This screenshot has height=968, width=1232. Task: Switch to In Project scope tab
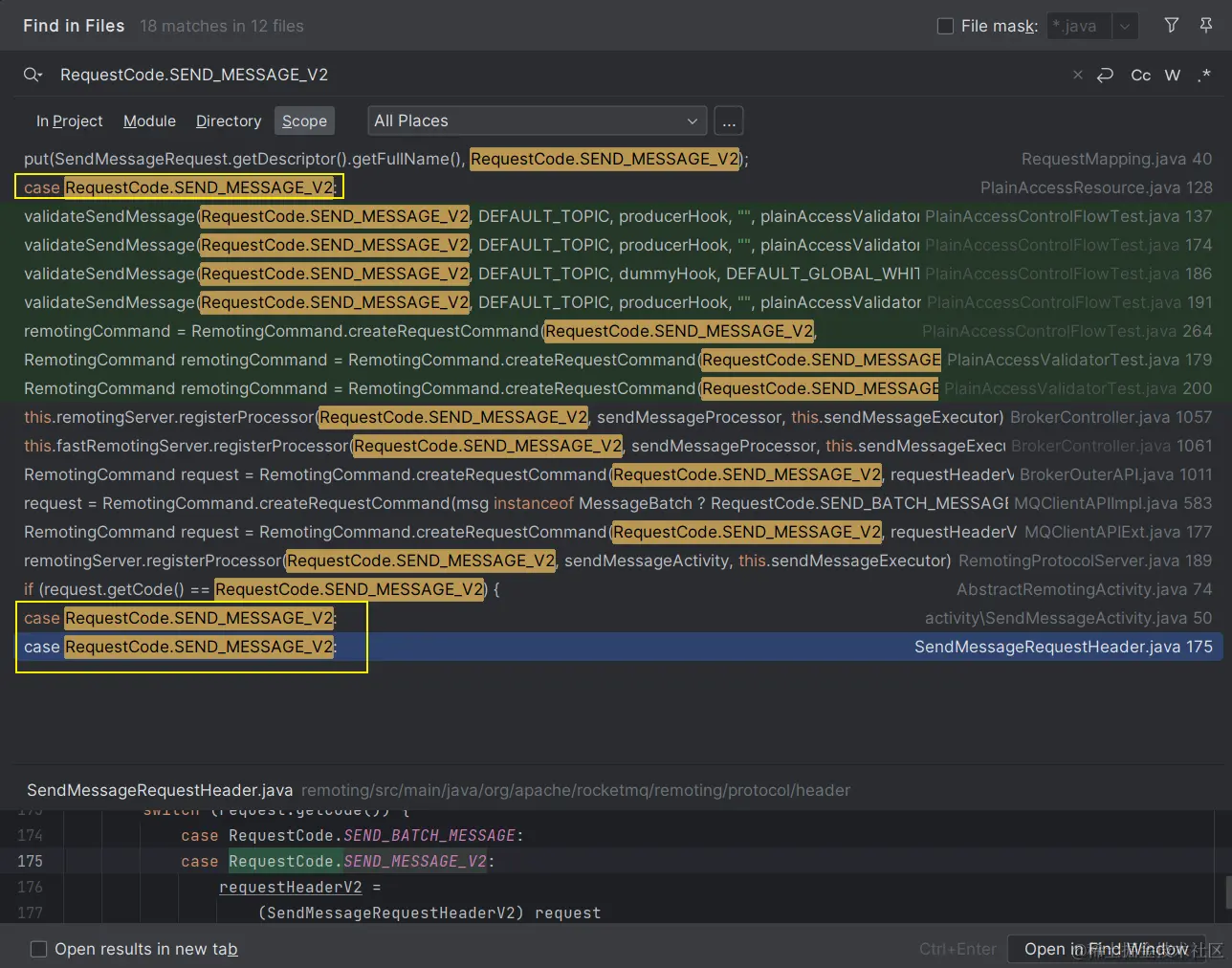[x=69, y=121]
